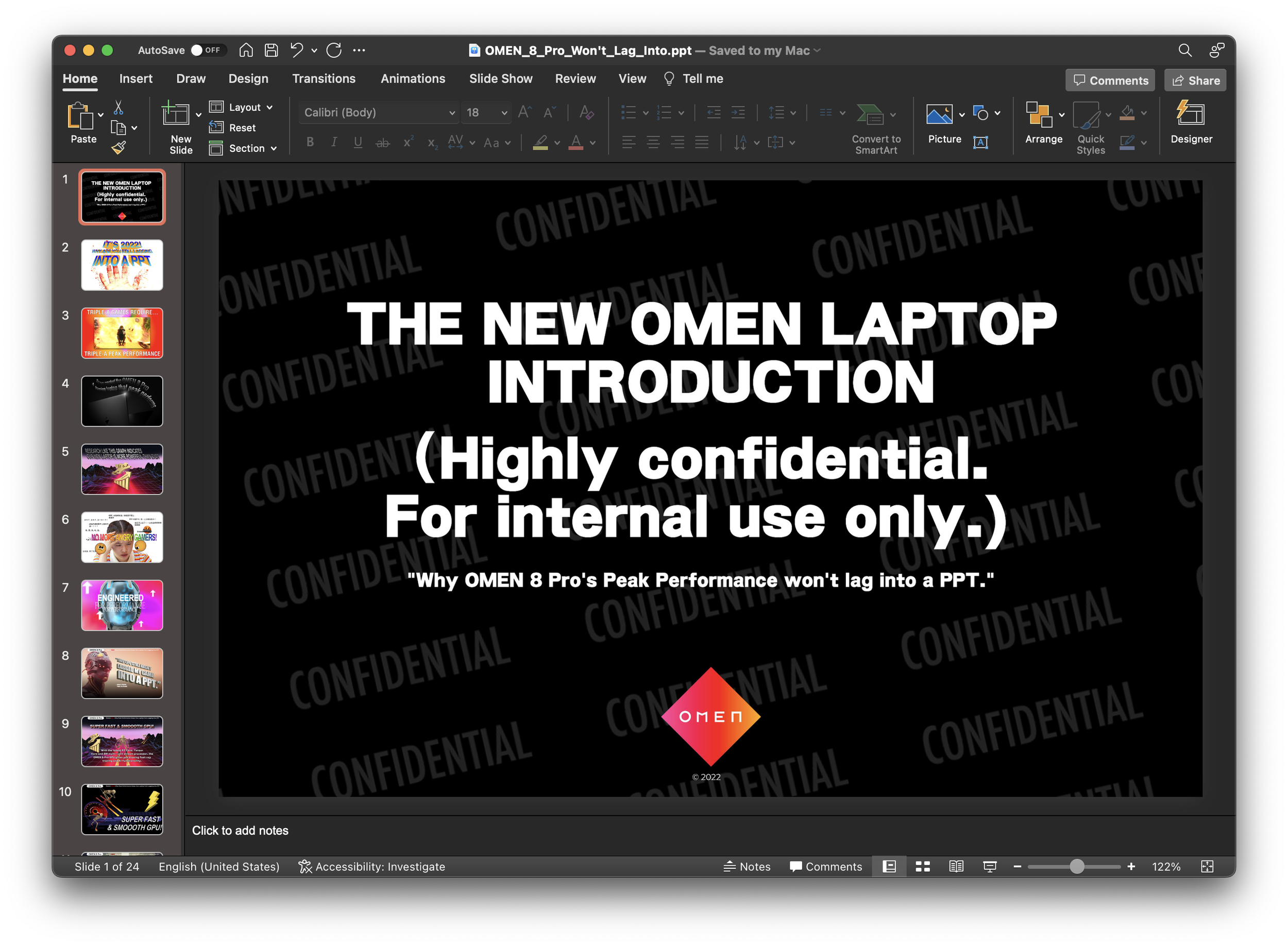Open the Transitions tab

point(324,78)
